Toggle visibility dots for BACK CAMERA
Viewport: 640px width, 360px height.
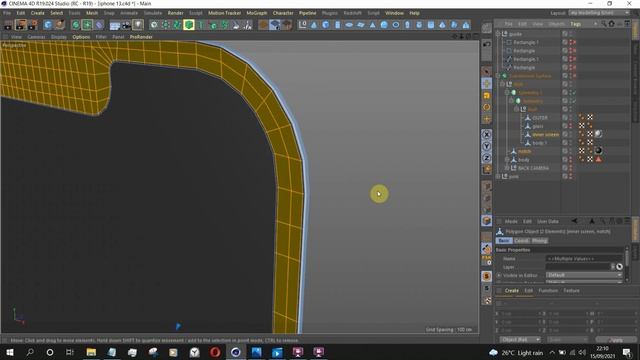click(x=571, y=168)
